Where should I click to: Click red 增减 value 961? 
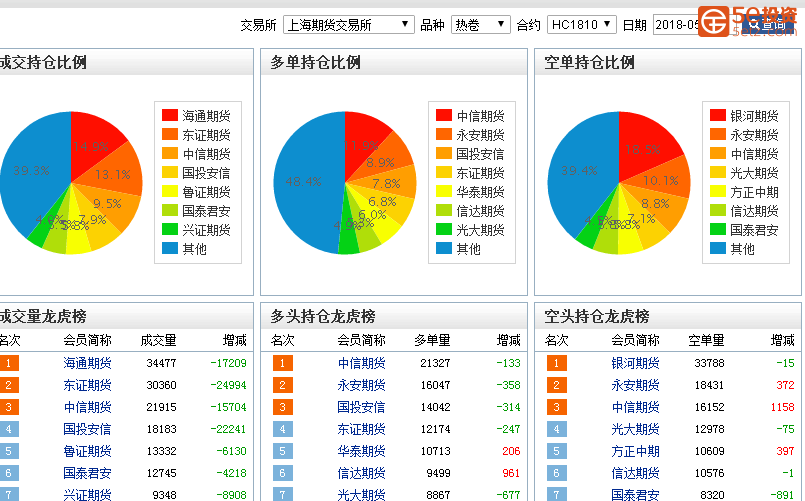(x=511, y=473)
